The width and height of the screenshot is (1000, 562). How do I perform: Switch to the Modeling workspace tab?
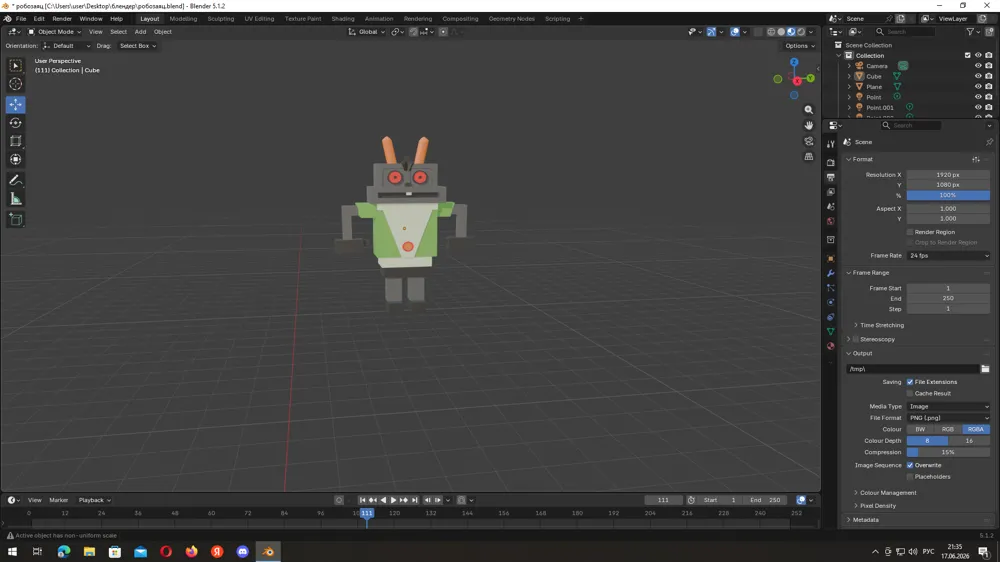click(x=183, y=18)
